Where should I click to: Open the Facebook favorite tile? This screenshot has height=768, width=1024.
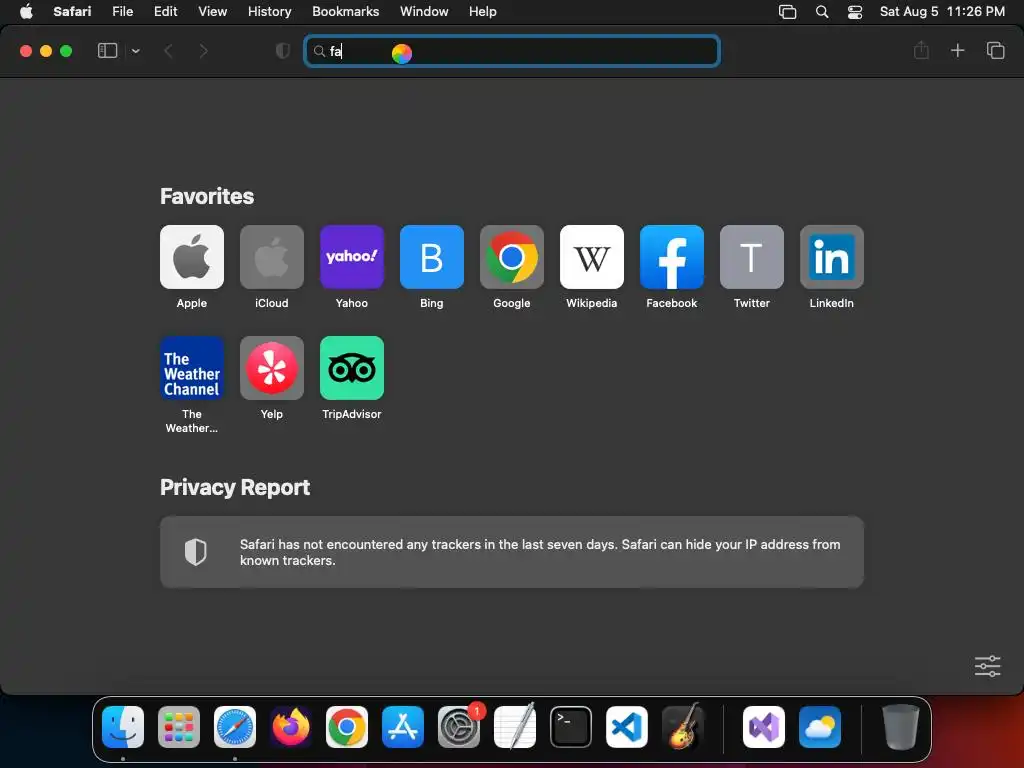671,257
